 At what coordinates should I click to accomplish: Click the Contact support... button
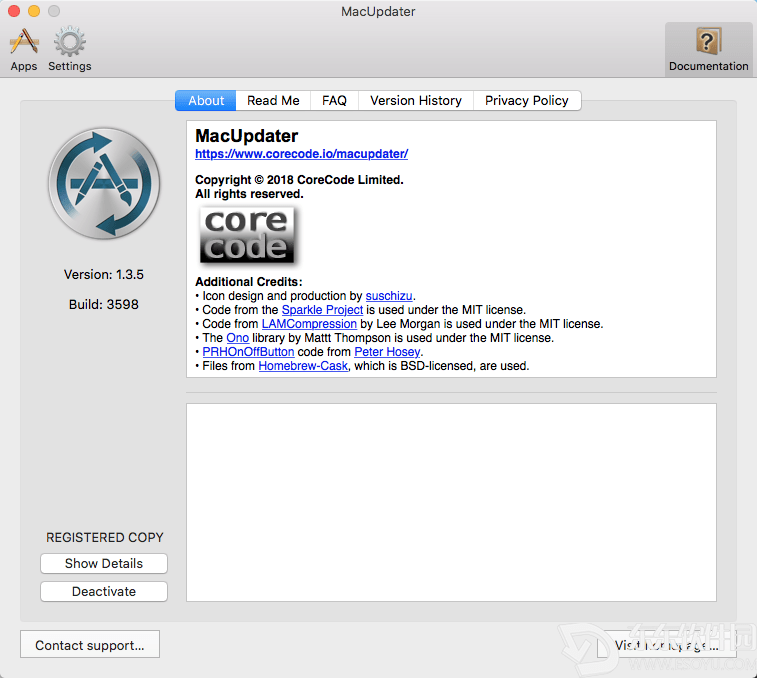coord(90,645)
